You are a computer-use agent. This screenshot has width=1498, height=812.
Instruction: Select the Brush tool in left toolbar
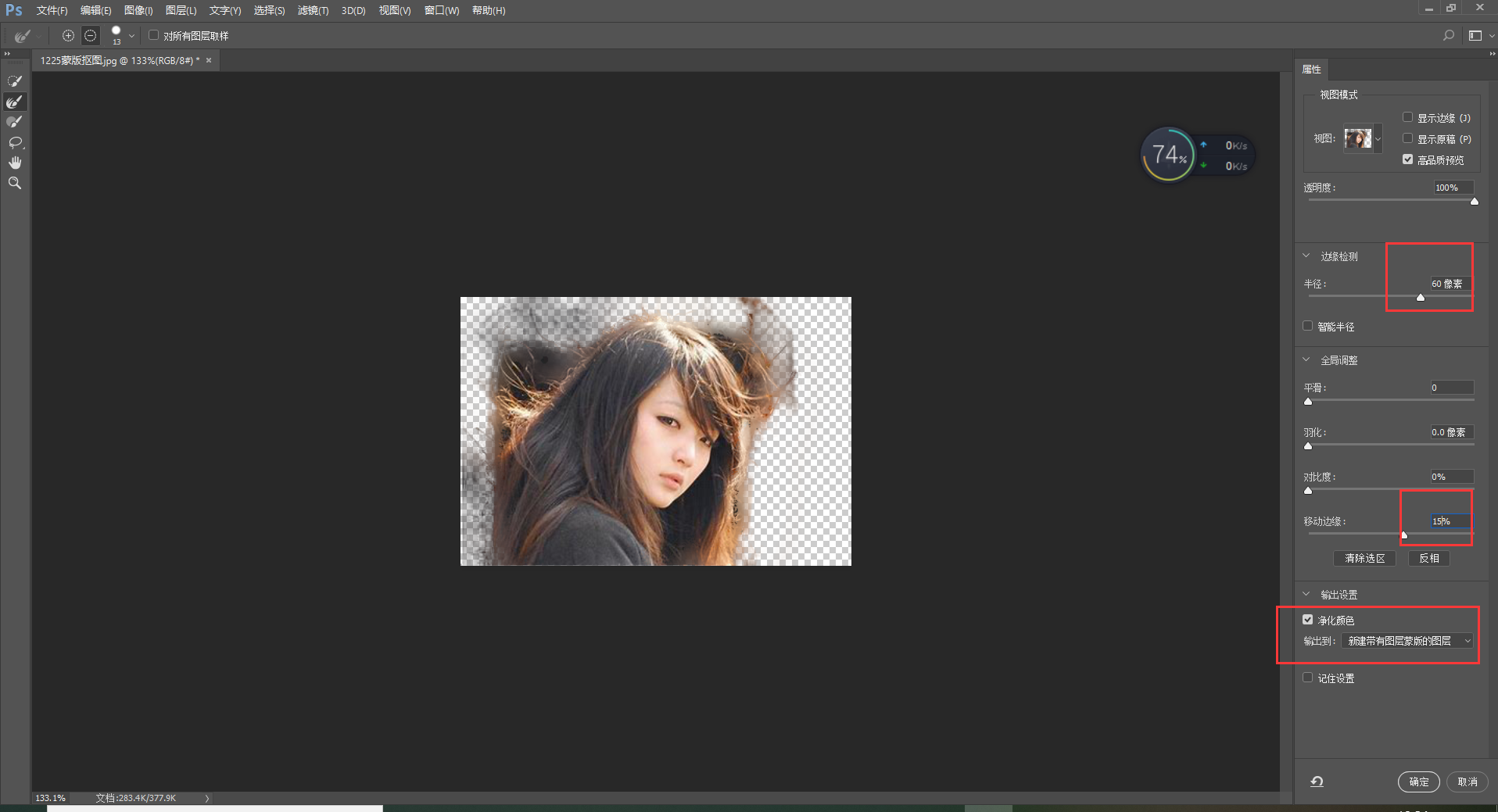pyautogui.click(x=15, y=122)
